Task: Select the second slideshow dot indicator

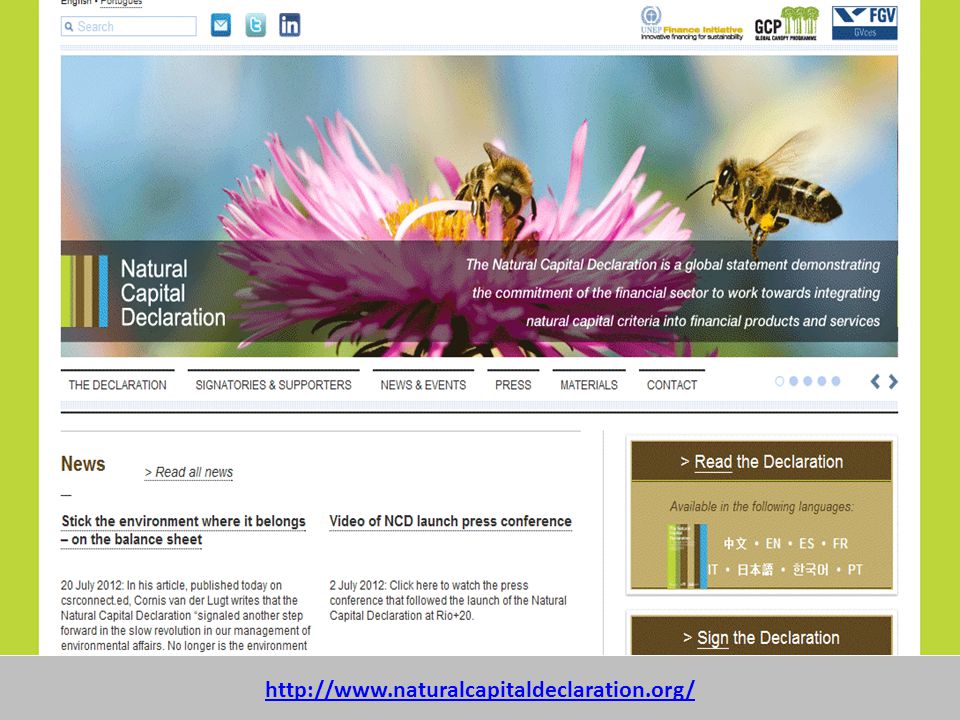Action: [793, 381]
